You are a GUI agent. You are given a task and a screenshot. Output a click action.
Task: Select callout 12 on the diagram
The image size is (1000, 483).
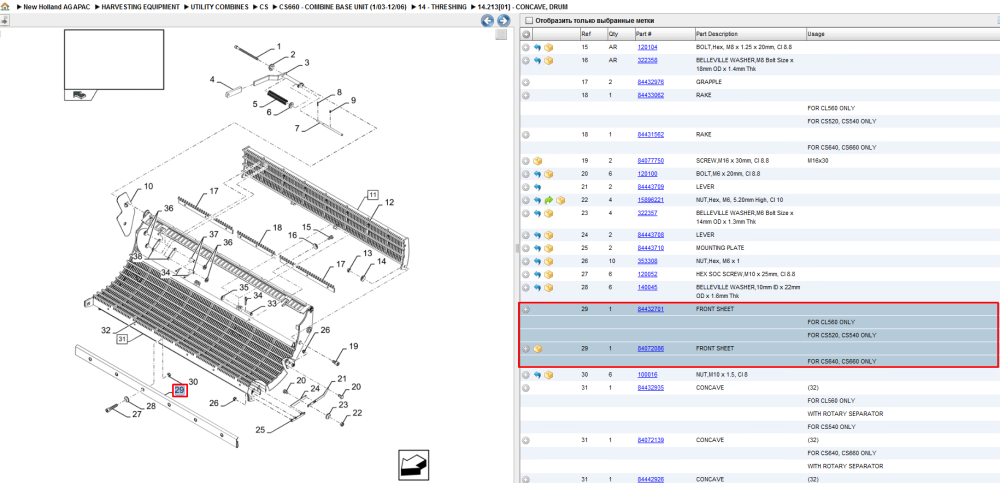389,202
